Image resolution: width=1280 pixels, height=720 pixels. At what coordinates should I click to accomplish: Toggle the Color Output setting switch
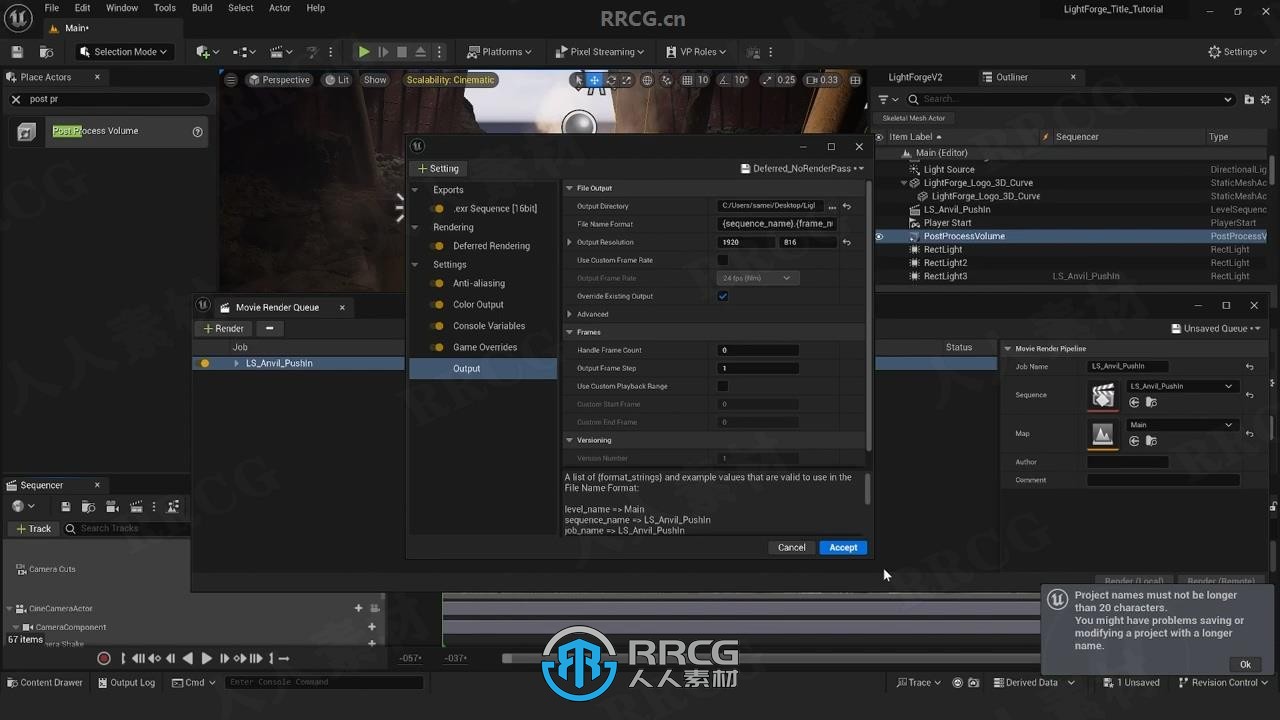[437, 305]
